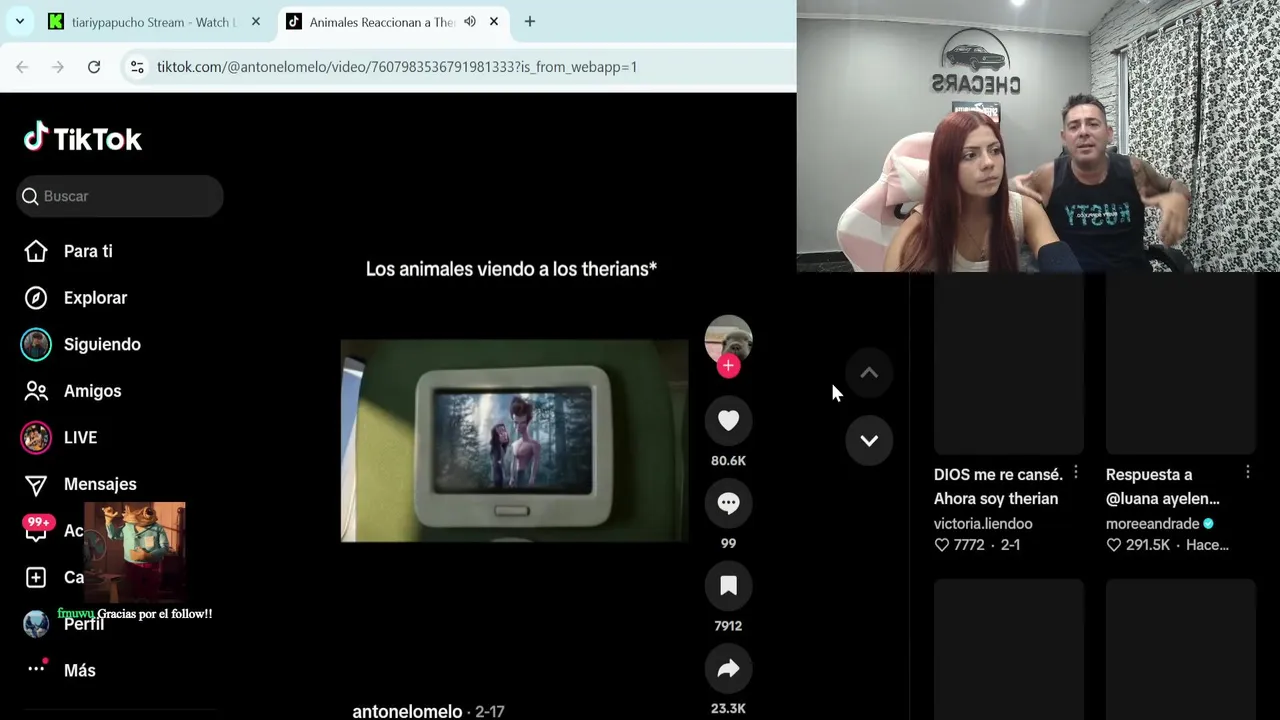View site information icon

tap(137, 67)
